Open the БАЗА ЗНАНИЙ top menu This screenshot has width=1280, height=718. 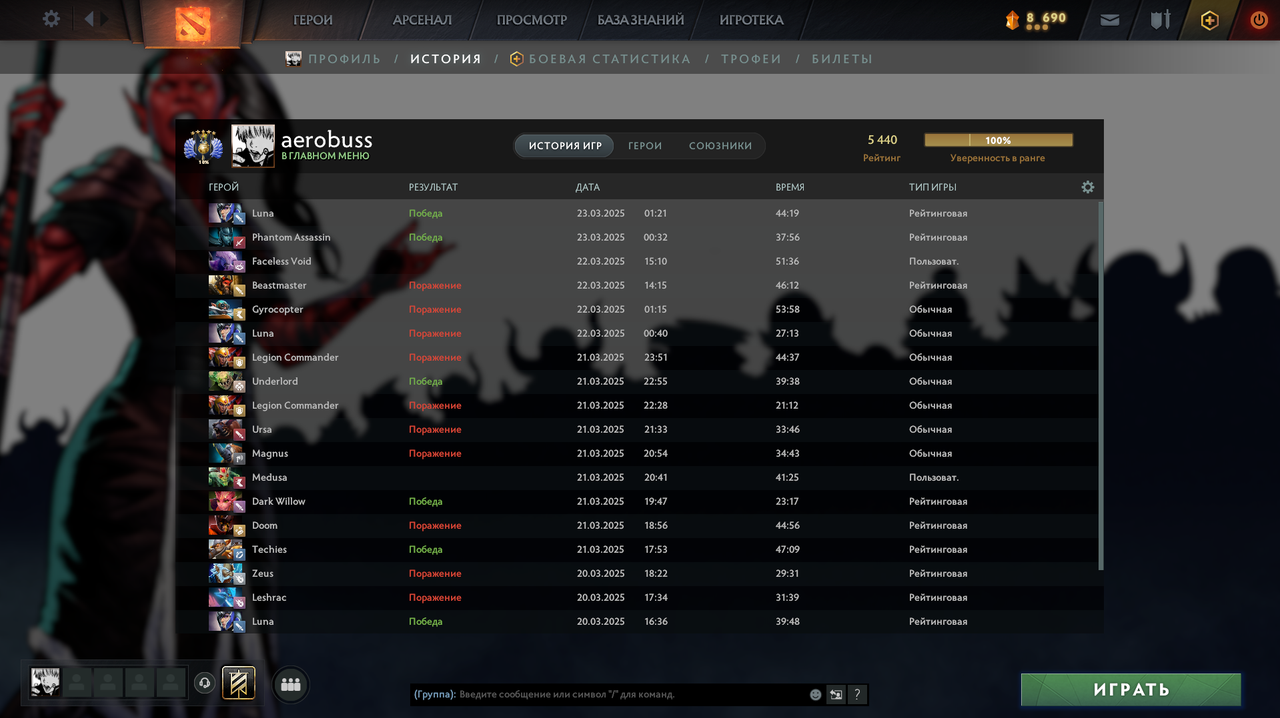641,20
